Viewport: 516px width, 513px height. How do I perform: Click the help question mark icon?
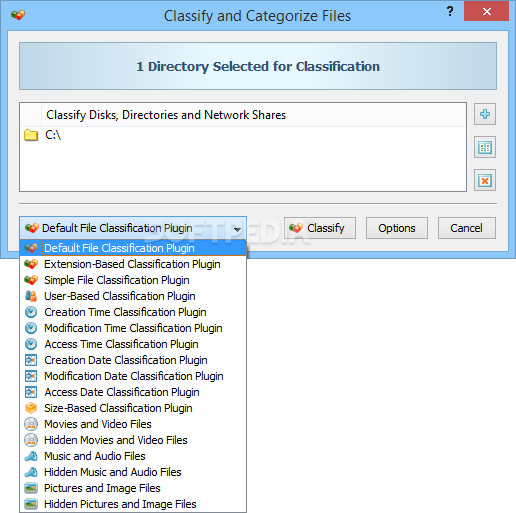(x=450, y=12)
